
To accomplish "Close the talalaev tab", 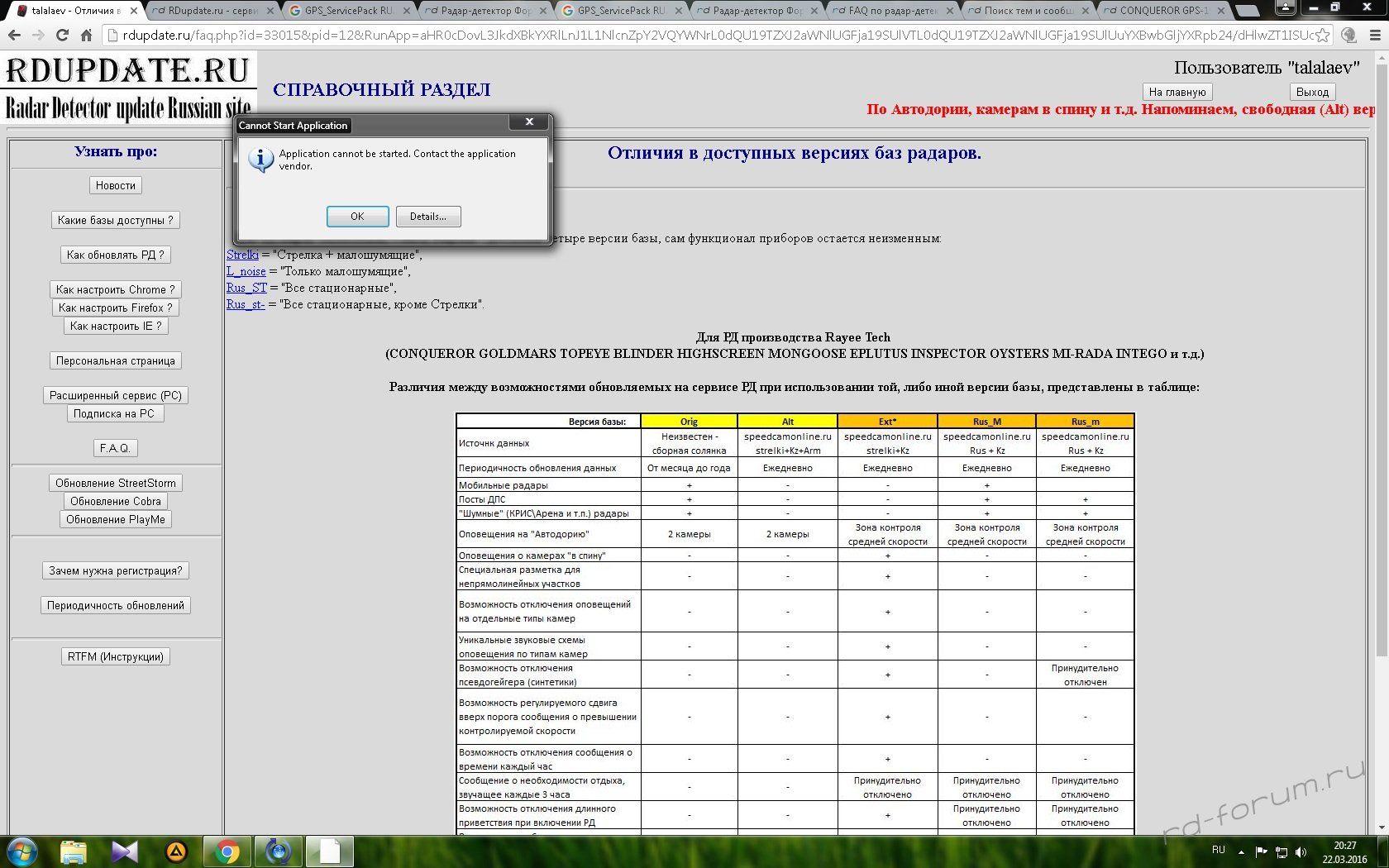I will click(133, 11).
